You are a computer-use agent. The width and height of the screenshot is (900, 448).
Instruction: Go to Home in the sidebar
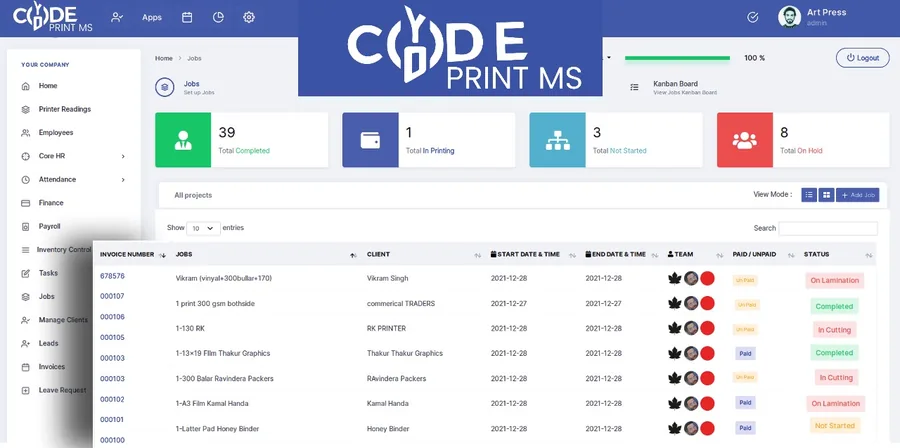[x=48, y=85]
